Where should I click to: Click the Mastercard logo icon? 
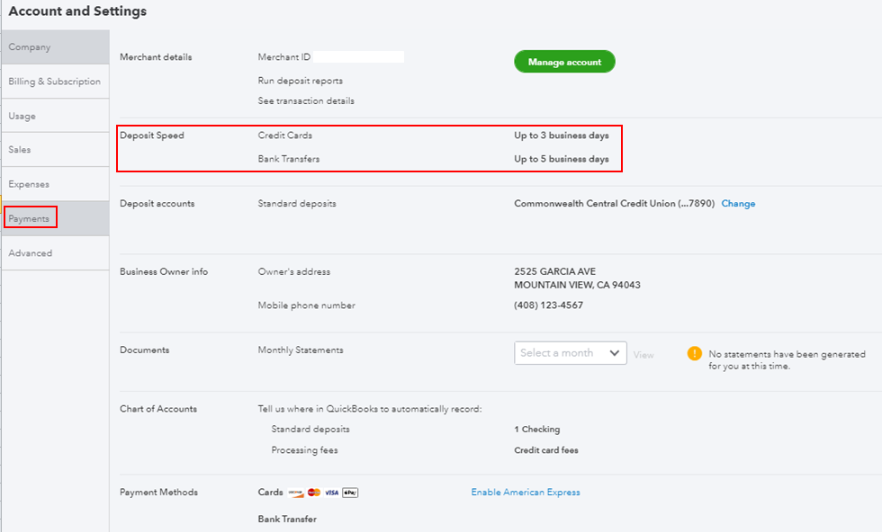click(x=313, y=493)
